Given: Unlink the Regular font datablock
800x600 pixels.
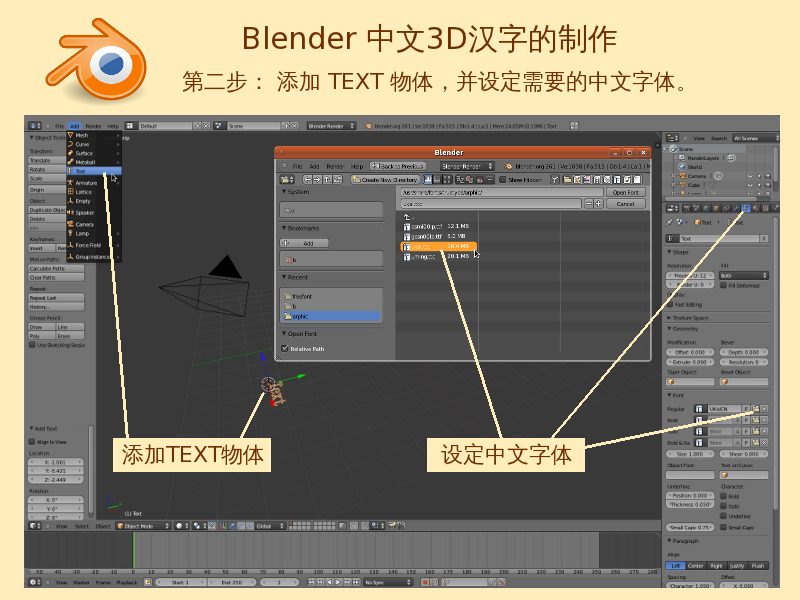Looking at the screenshot, I should [764, 409].
